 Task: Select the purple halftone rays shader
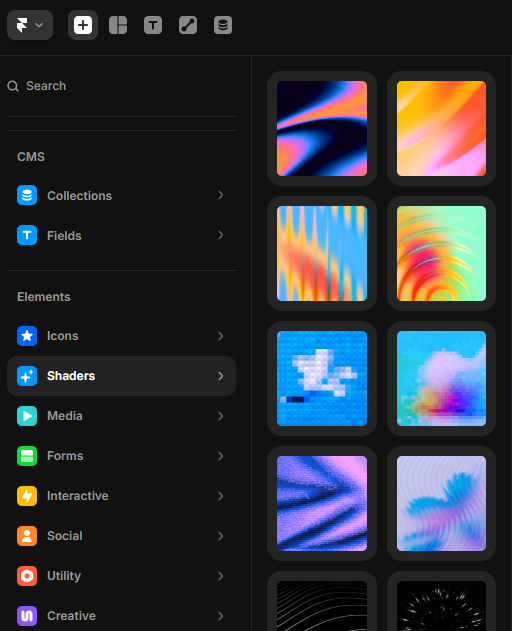pyautogui.click(x=322, y=503)
